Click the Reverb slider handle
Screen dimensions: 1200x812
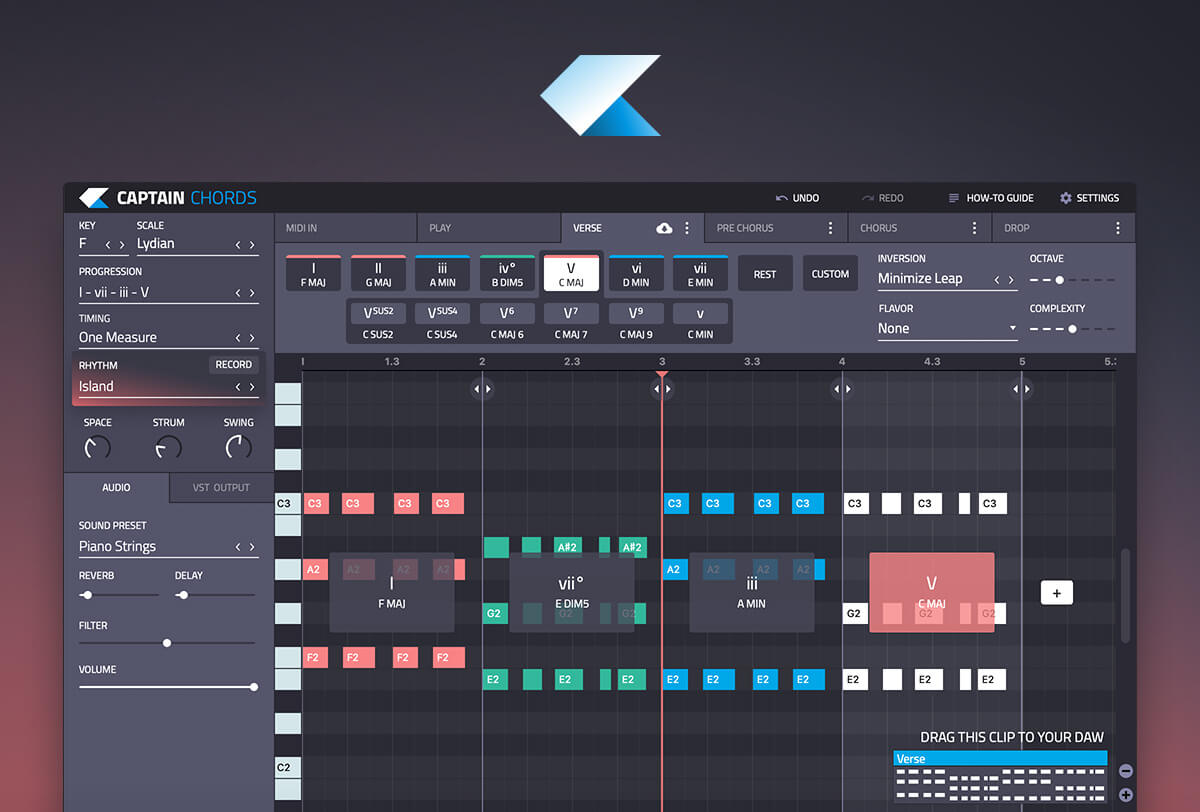coord(87,595)
